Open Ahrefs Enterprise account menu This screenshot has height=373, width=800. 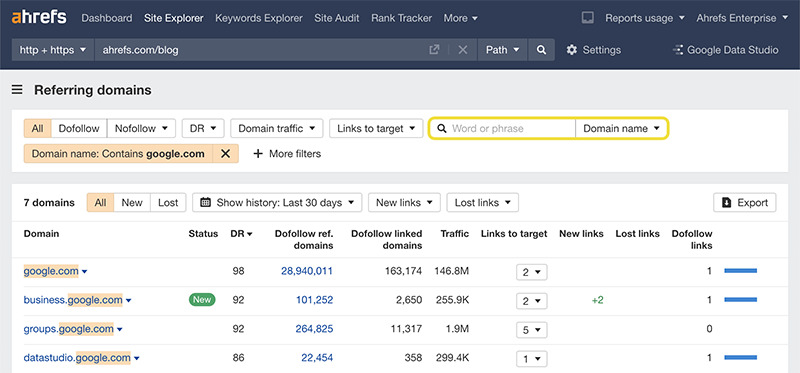(743, 18)
